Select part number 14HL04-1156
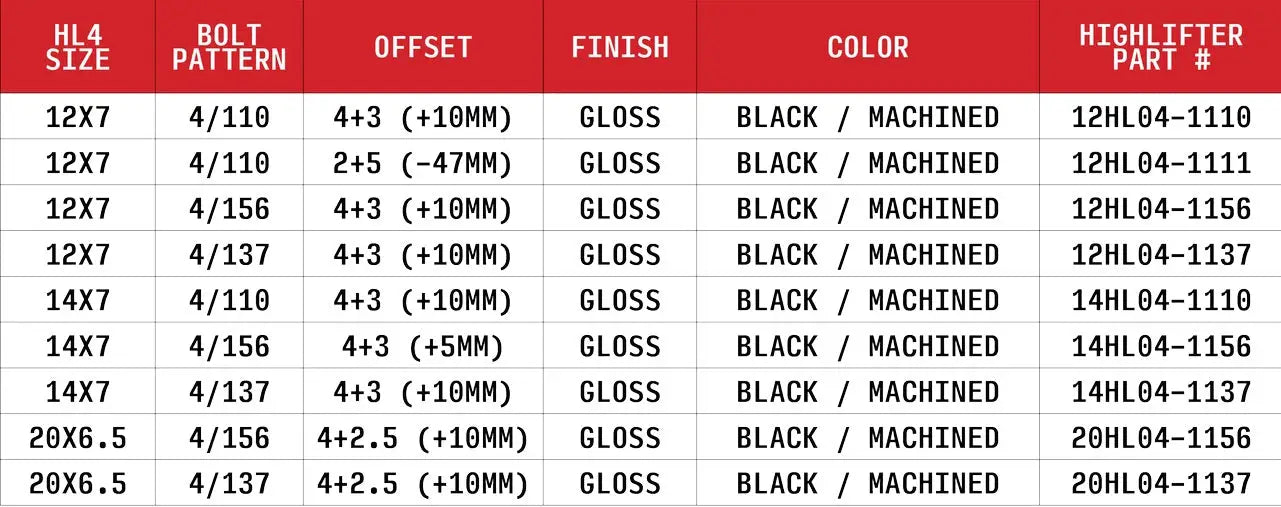Image resolution: width=1281 pixels, height=507 pixels. point(1161,346)
